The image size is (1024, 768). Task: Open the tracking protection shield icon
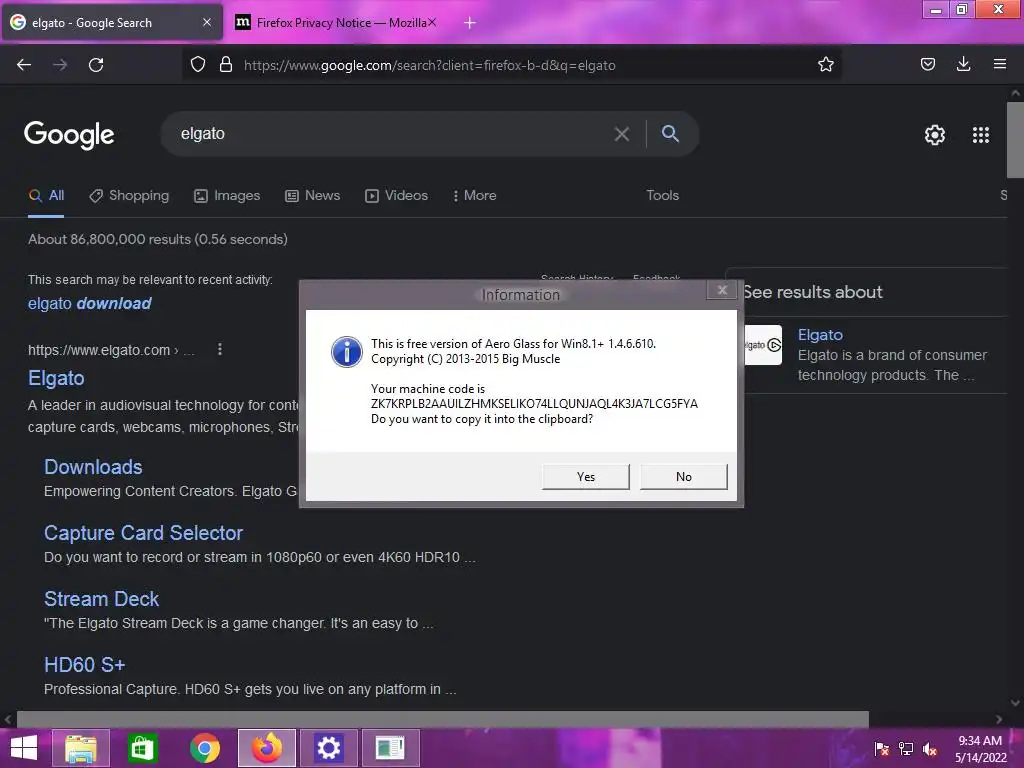[x=198, y=64]
